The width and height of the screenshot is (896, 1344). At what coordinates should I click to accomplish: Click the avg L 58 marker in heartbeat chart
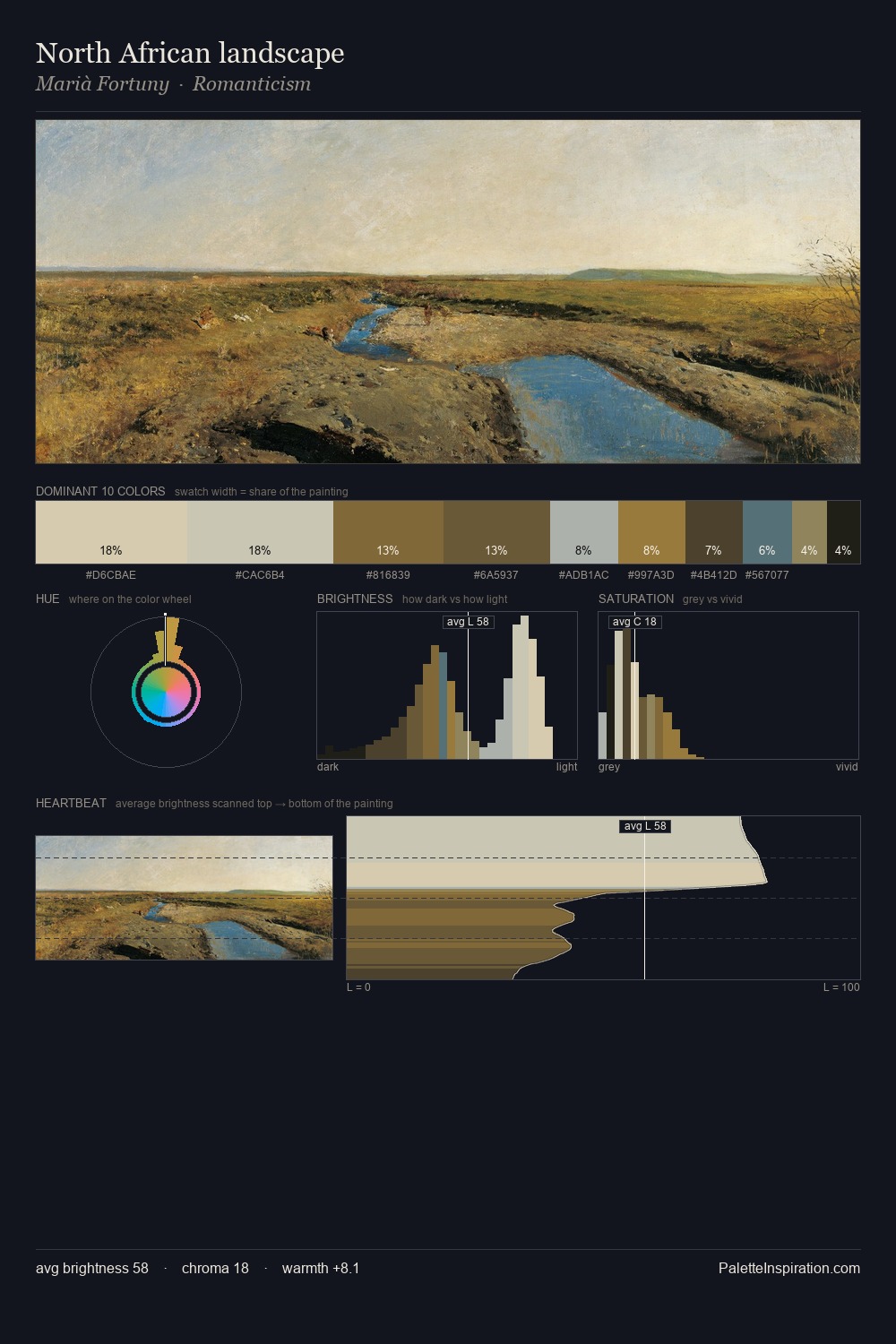pos(645,826)
